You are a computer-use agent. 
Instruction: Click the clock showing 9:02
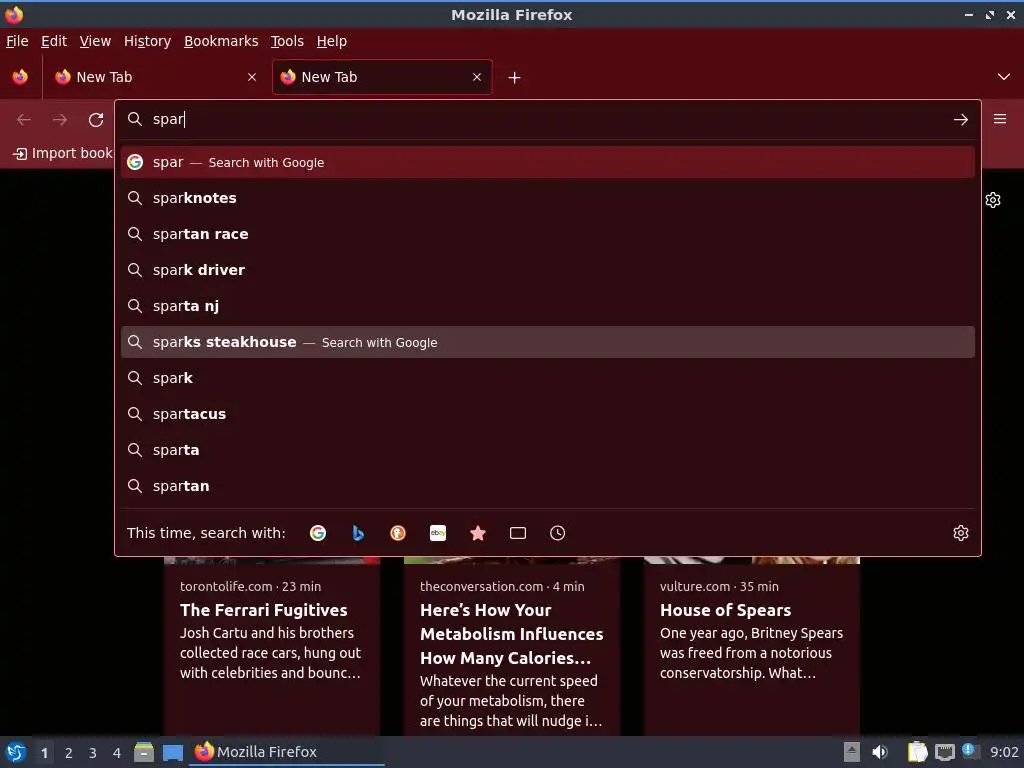[1004, 752]
